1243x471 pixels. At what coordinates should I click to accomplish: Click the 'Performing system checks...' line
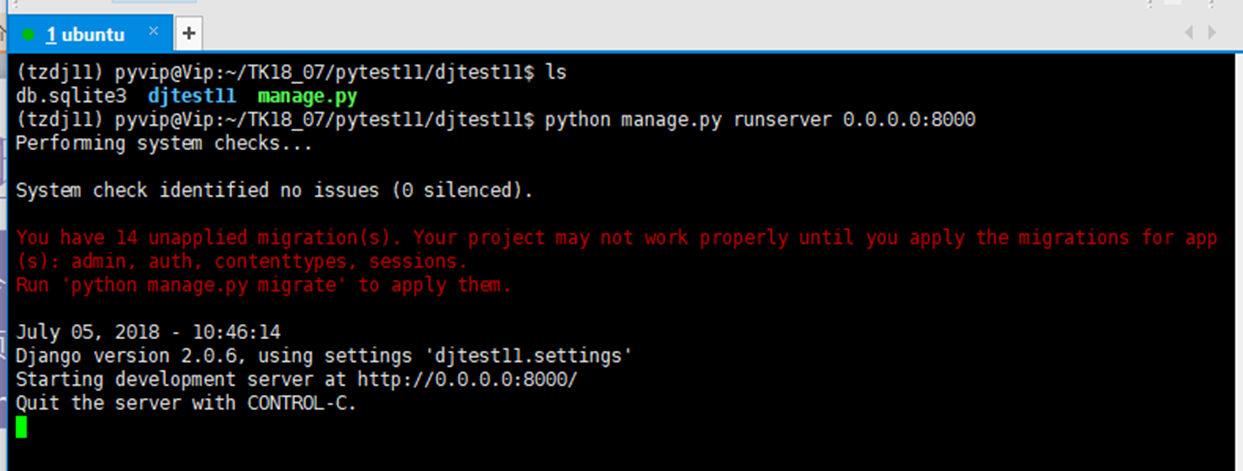point(164,143)
